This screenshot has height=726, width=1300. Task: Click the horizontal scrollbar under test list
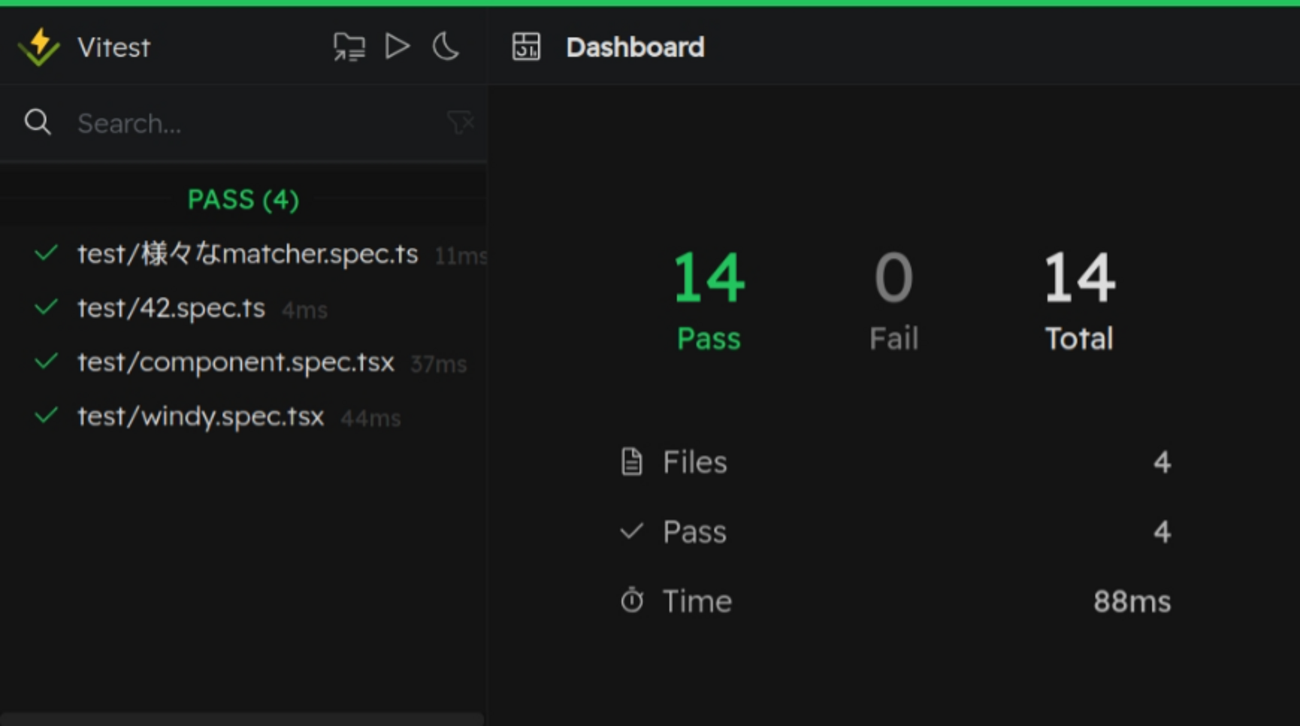tap(242, 718)
